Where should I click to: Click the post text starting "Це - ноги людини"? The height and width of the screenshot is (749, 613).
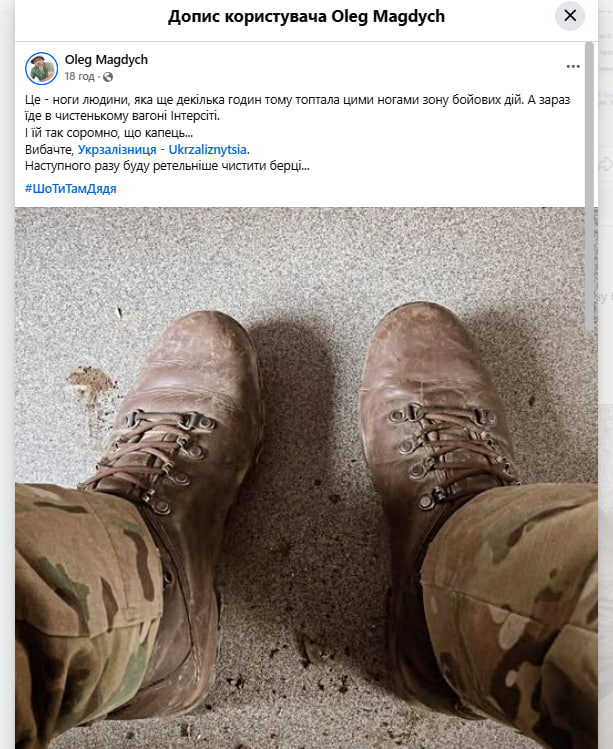[297, 108]
